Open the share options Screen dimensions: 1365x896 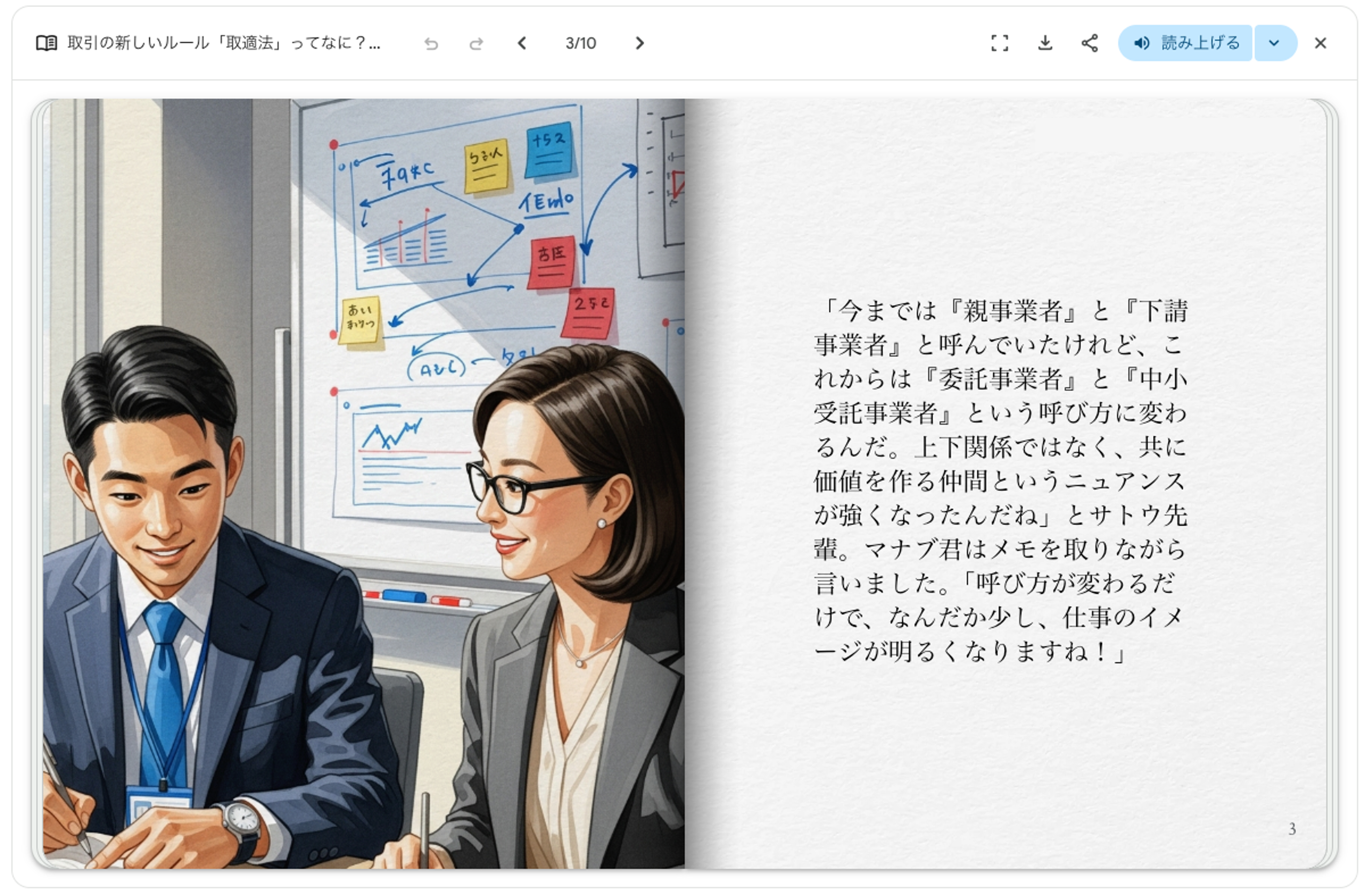pyautogui.click(x=1090, y=43)
